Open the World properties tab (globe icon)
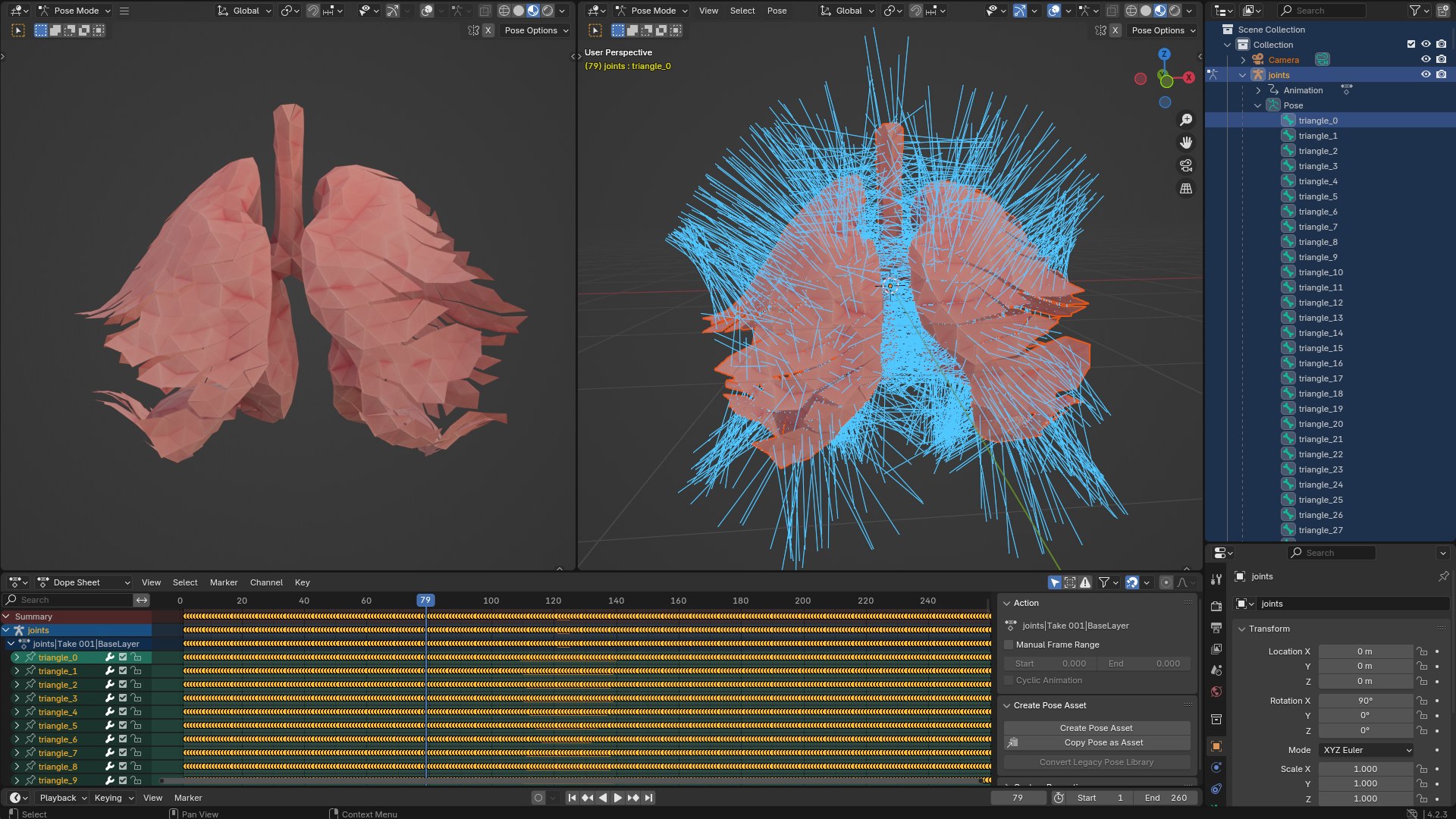 pos(1216,691)
